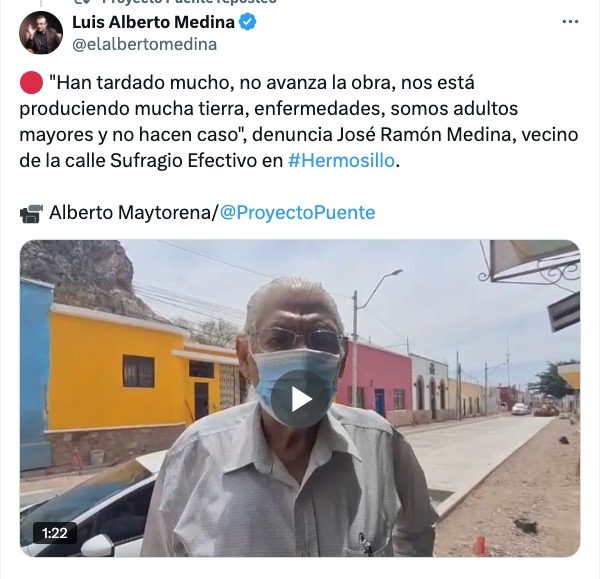Click the 1:22 duration badge
The height and width of the screenshot is (579, 612).
tap(55, 533)
